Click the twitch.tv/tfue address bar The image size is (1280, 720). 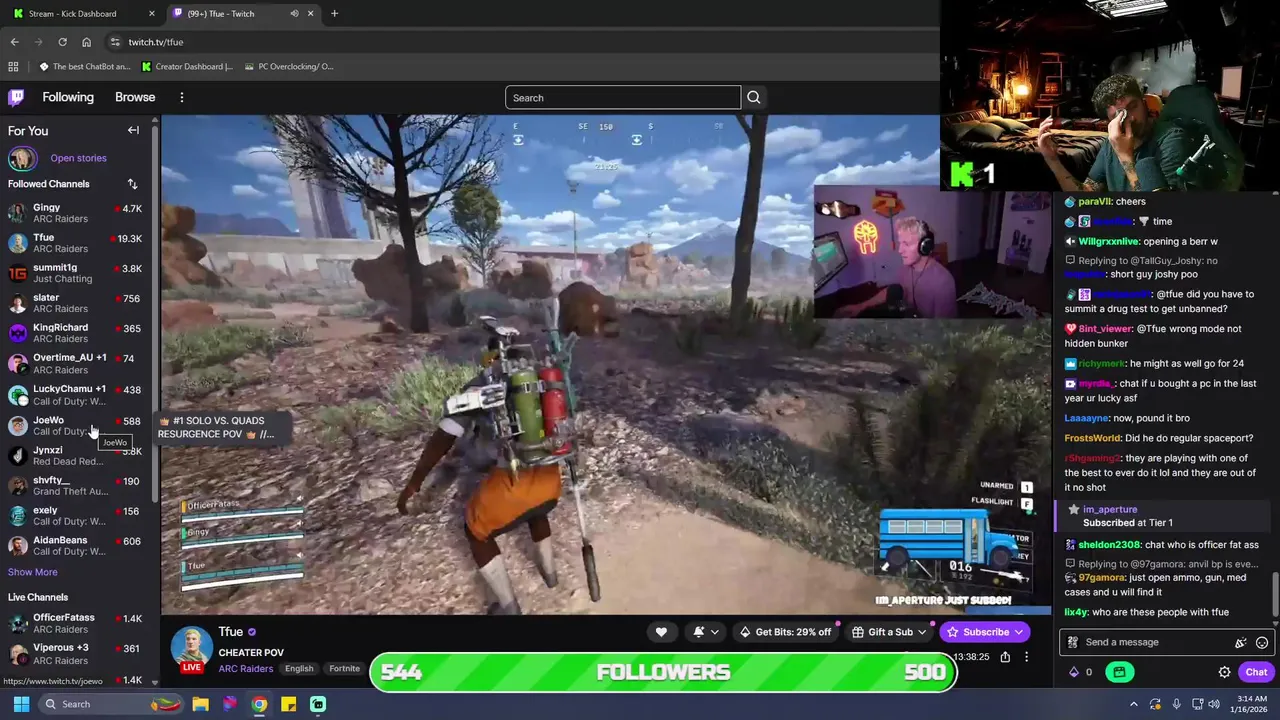(x=520, y=42)
